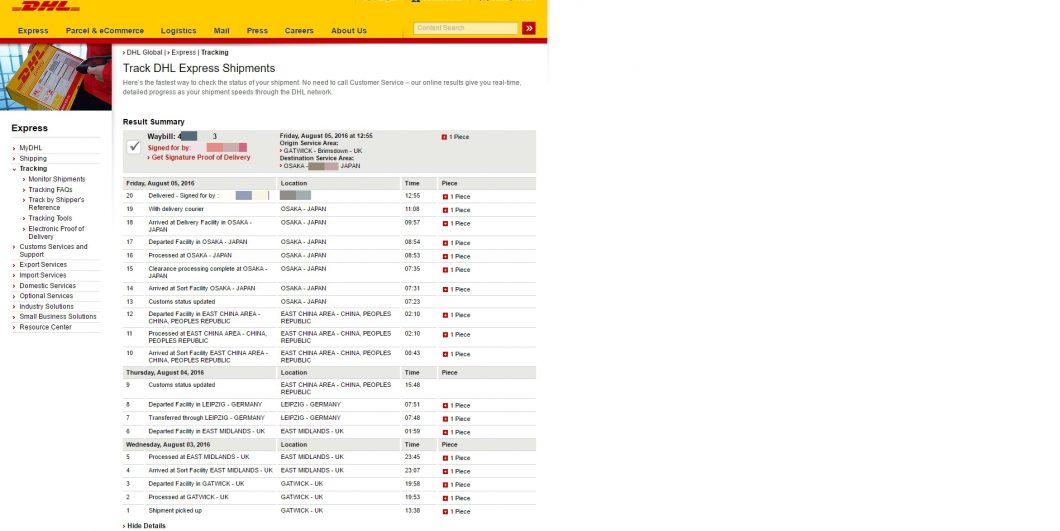The image size is (1060, 531).
Task: Expand piece for Processed at GATWICK row
Action: pos(445,499)
